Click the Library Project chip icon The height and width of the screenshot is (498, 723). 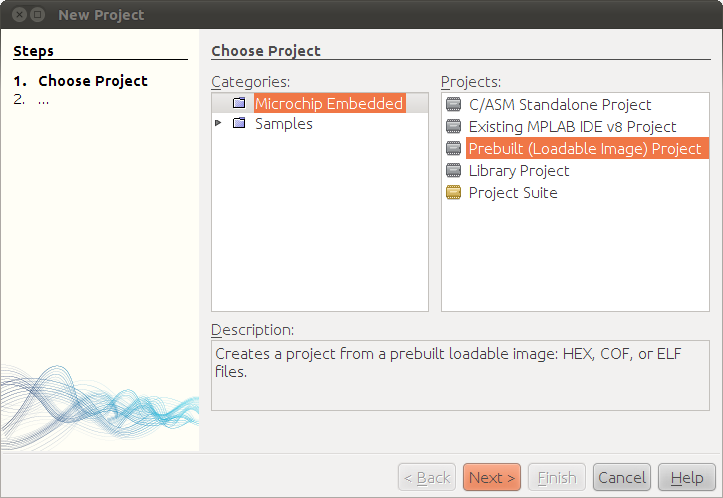pos(453,171)
